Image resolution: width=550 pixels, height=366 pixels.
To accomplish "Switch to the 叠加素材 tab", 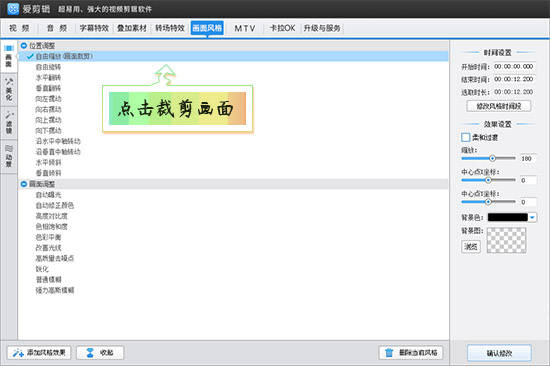I will tap(132, 28).
